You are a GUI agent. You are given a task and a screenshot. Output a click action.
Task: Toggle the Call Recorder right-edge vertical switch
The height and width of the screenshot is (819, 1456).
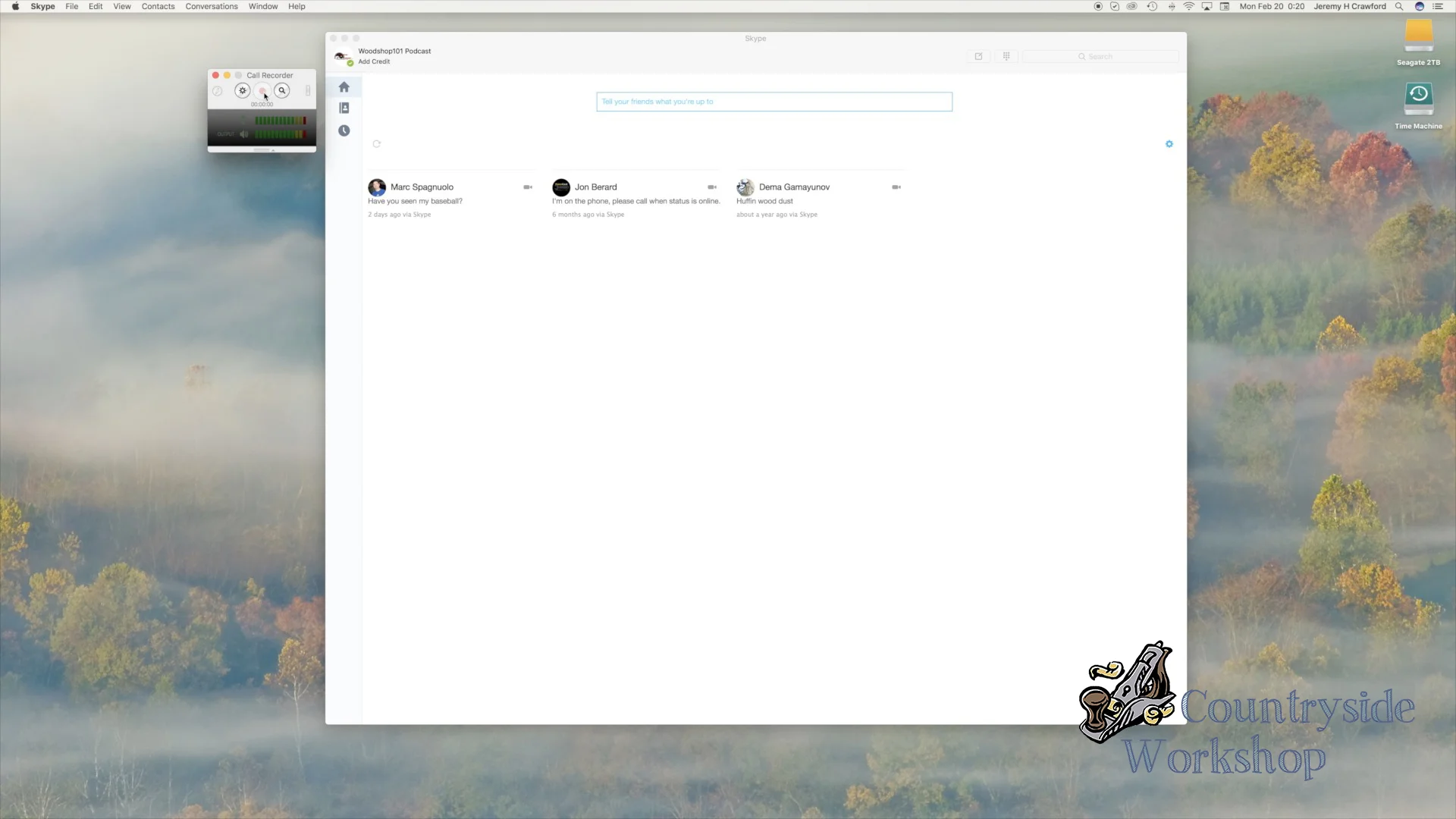pos(308,91)
